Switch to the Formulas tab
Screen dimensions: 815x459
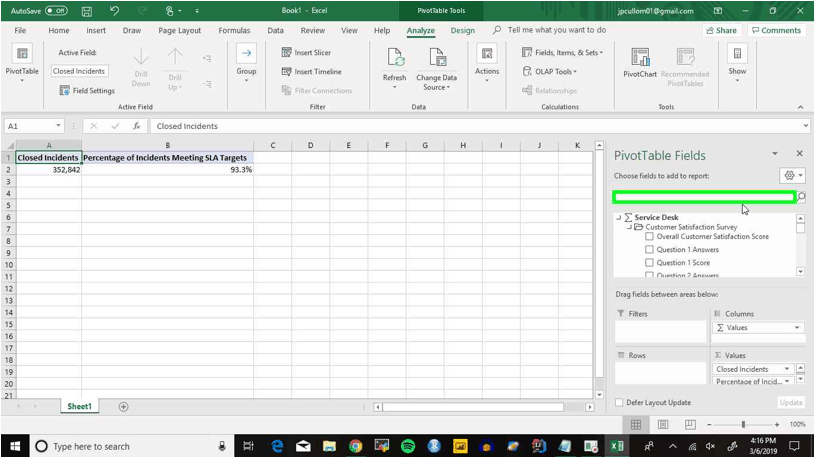pos(234,30)
